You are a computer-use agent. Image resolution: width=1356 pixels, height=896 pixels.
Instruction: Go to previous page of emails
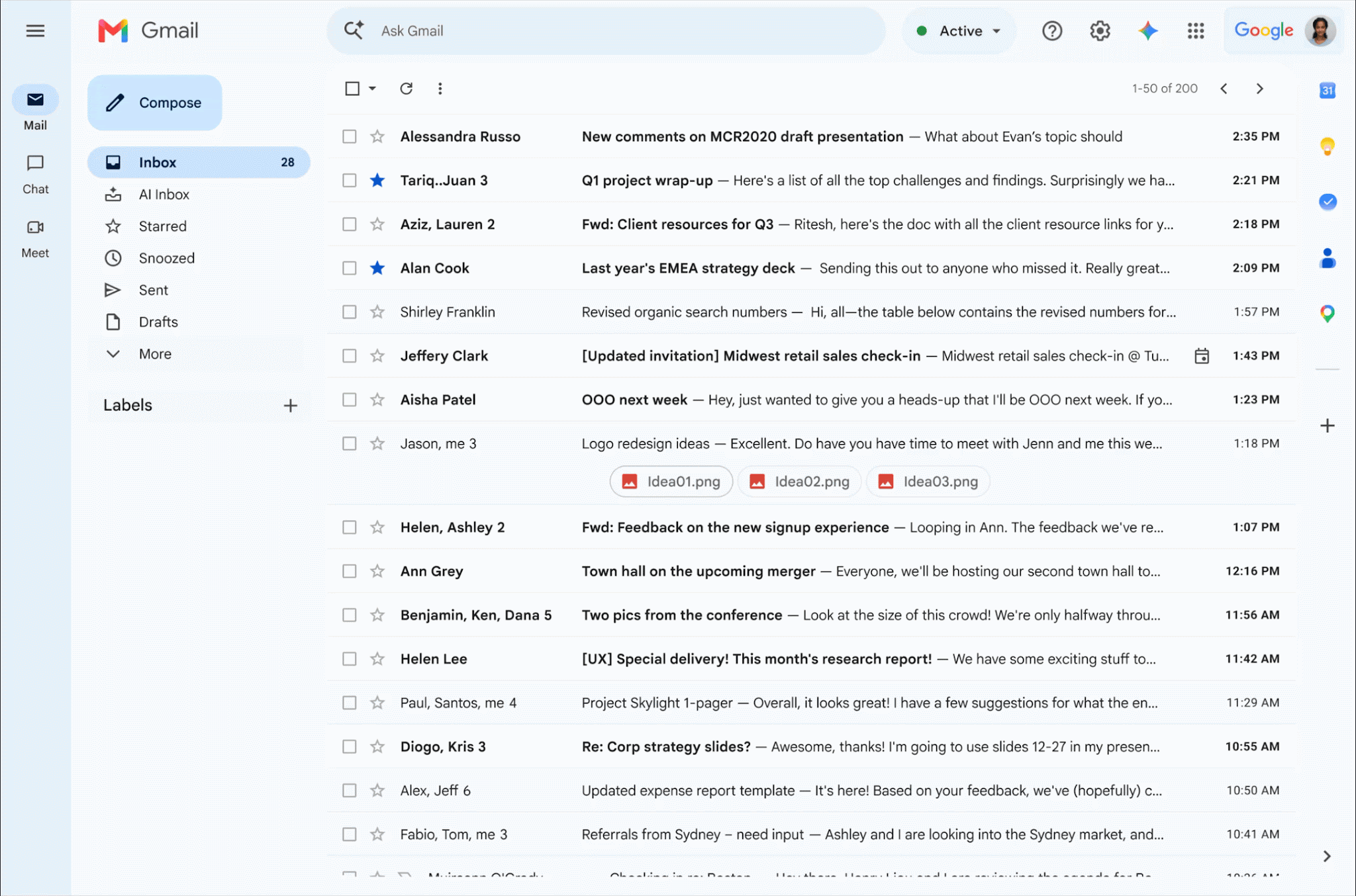click(1224, 89)
